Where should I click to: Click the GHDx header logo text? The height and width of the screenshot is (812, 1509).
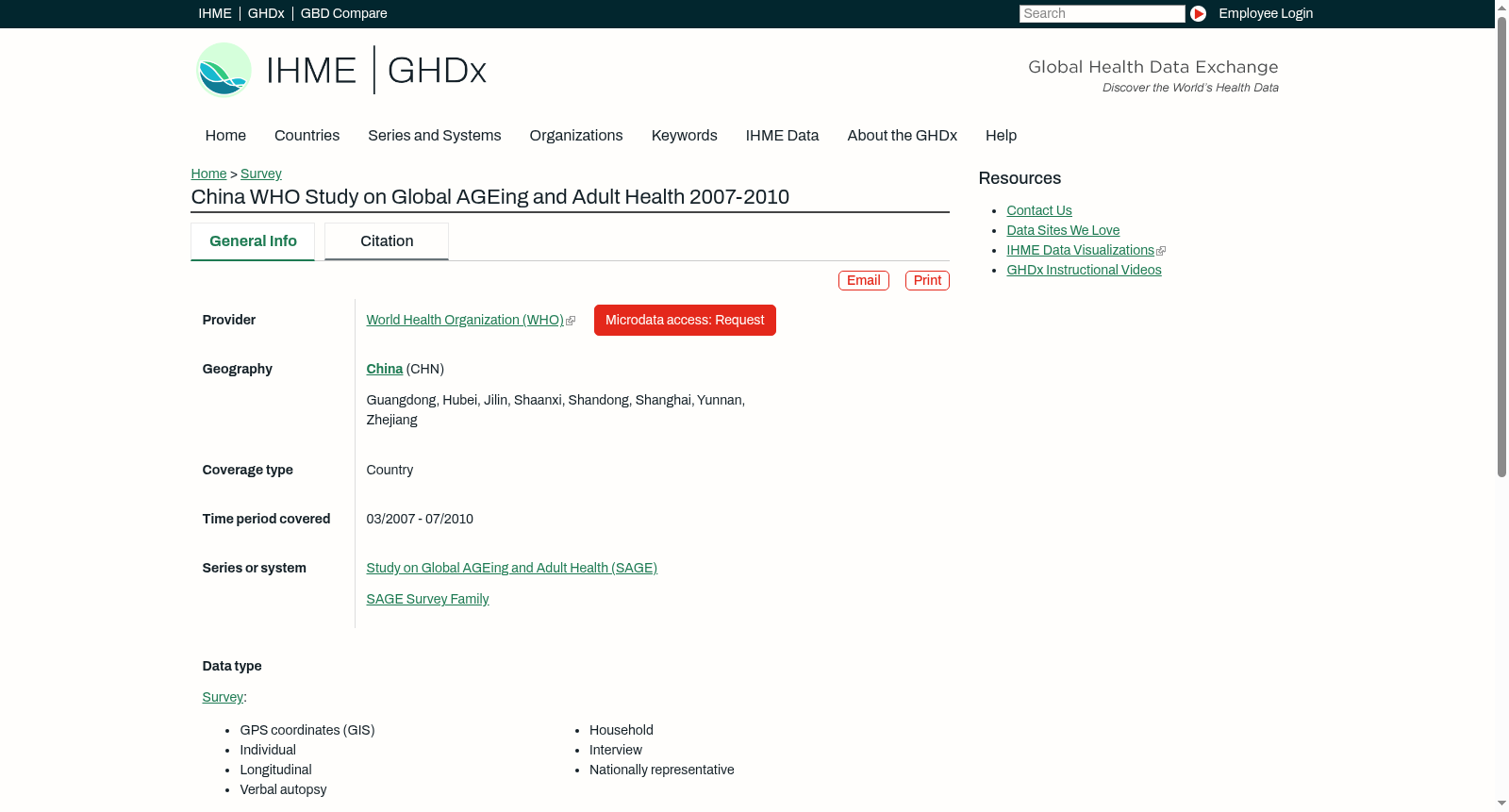click(437, 71)
